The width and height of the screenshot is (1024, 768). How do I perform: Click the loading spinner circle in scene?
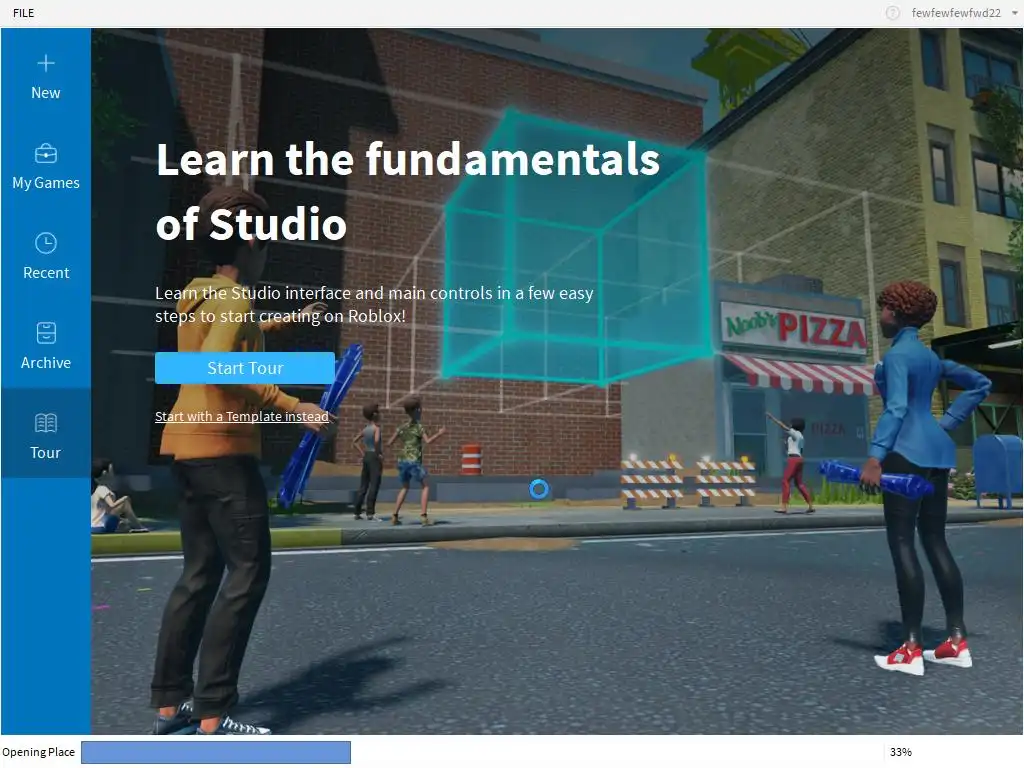point(539,488)
